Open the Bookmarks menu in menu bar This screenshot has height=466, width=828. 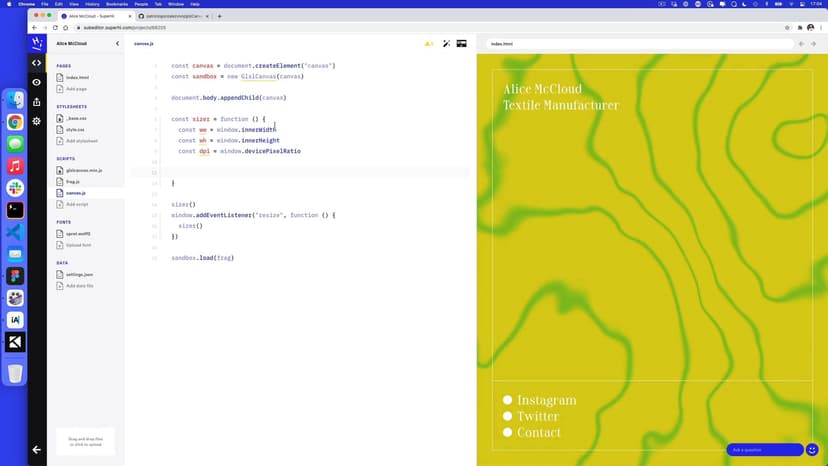coord(118,4)
